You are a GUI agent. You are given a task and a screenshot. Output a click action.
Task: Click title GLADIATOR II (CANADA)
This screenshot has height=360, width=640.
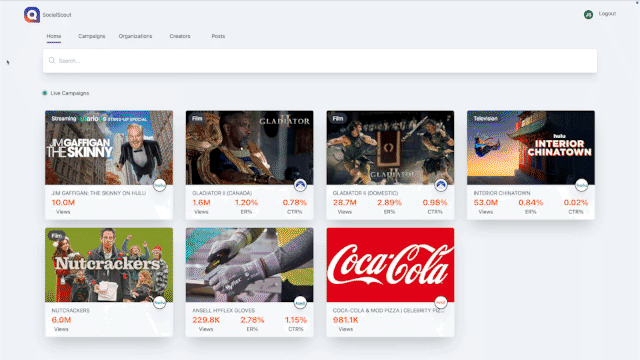[222, 193]
